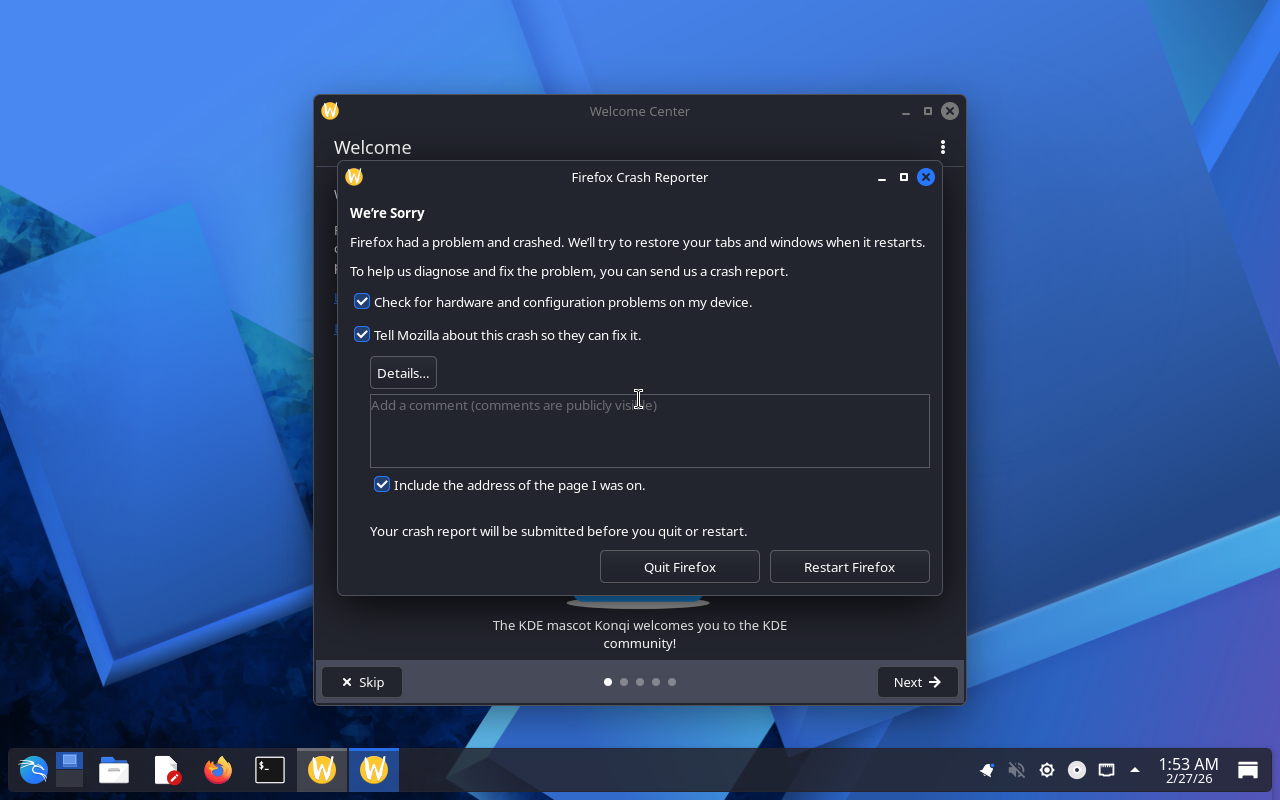Open the Kali application launcher menu

[x=33, y=770]
